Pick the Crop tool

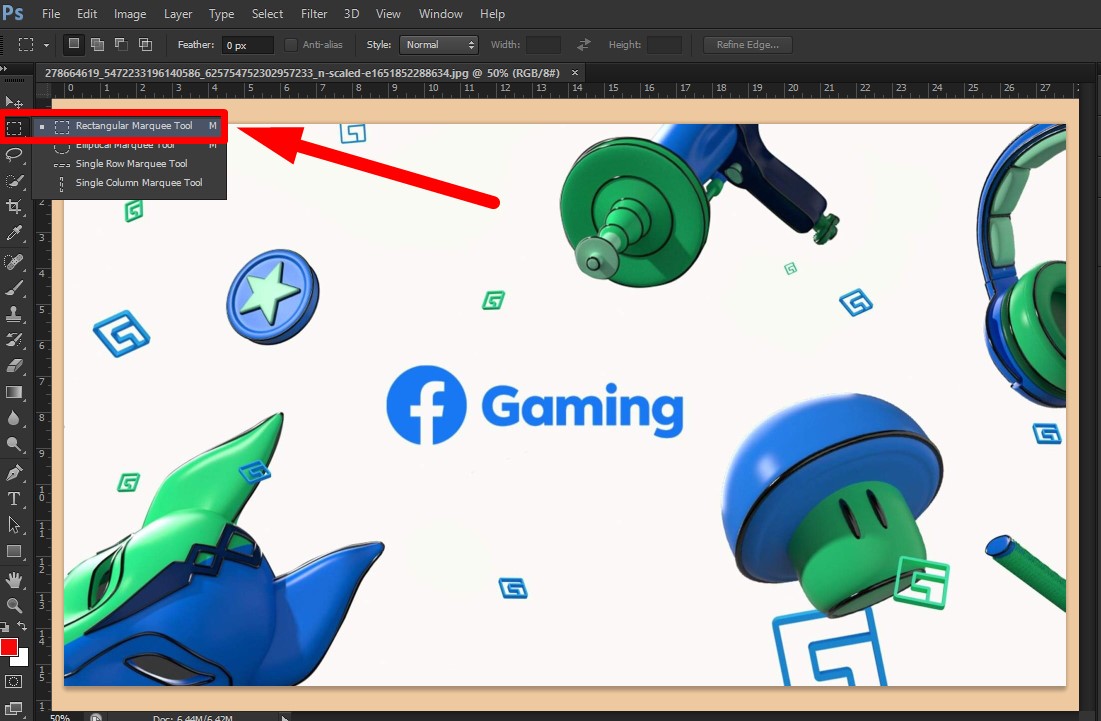point(14,206)
